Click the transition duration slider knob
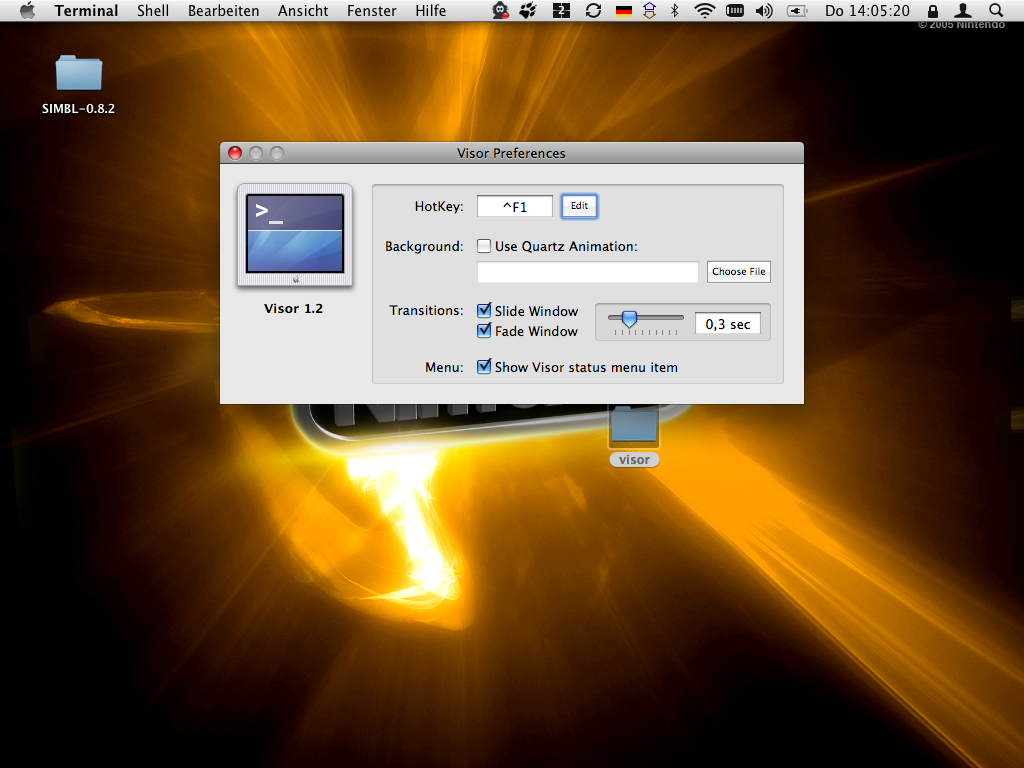1024x768 pixels. point(629,319)
